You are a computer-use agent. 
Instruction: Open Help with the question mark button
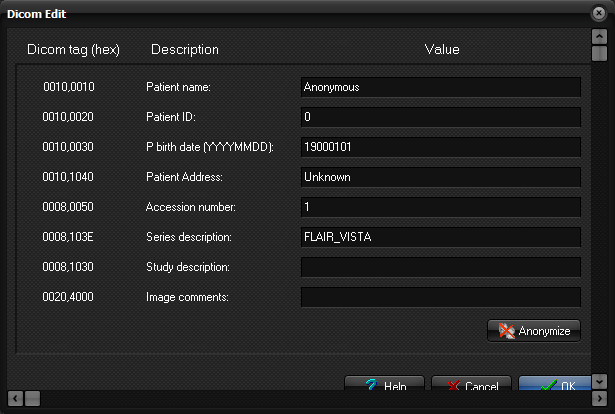pyautogui.click(x=385, y=385)
